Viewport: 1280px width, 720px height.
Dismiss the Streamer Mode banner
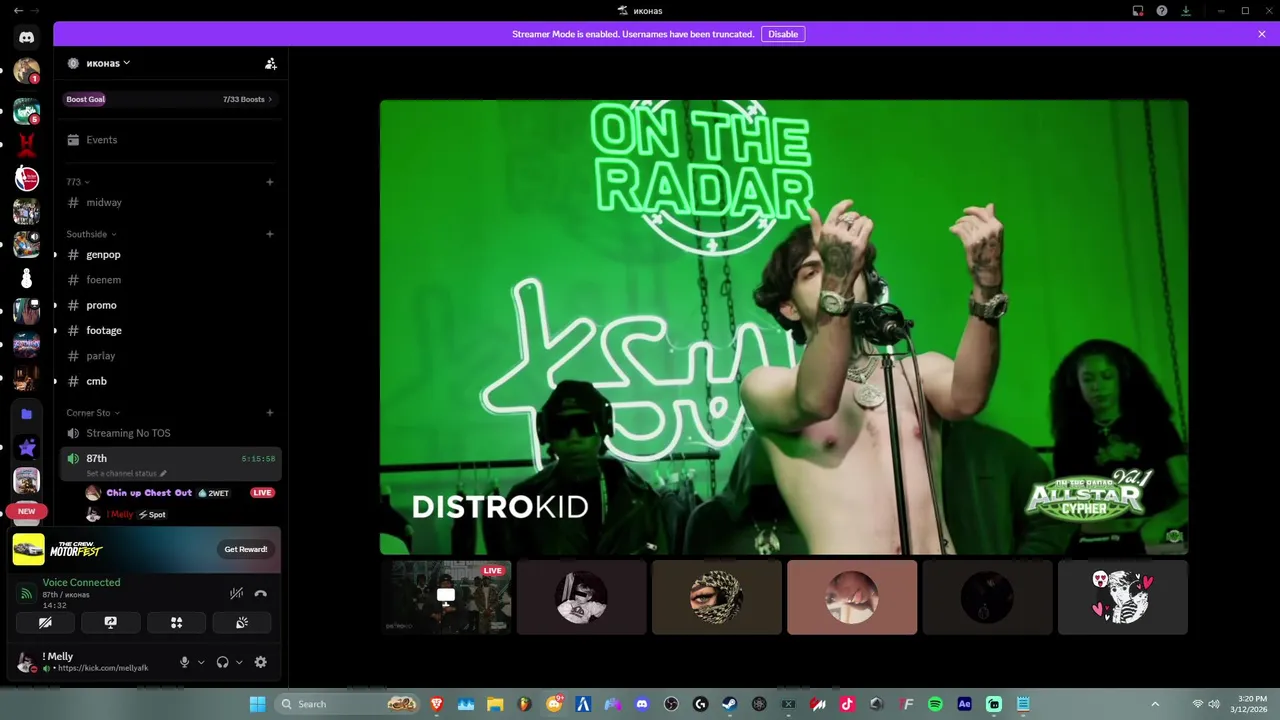point(1262,34)
